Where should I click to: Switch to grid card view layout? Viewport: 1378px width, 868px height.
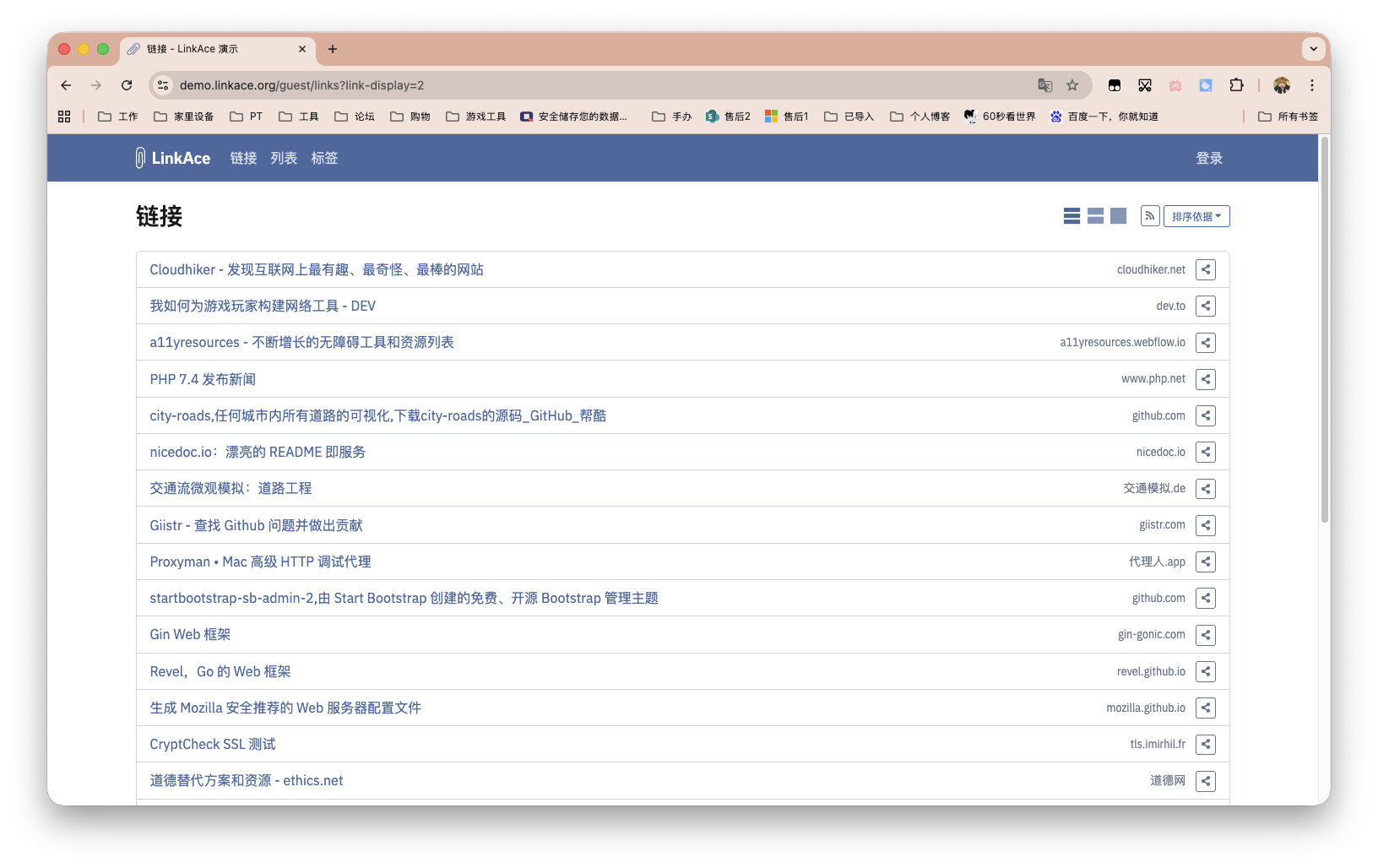[1118, 216]
